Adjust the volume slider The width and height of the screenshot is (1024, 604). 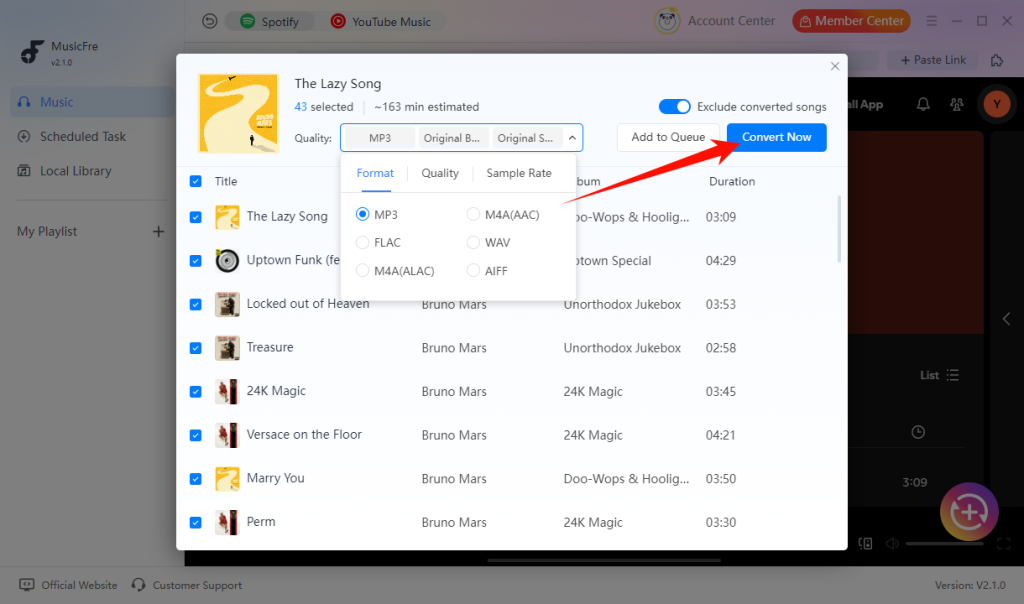point(944,543)
